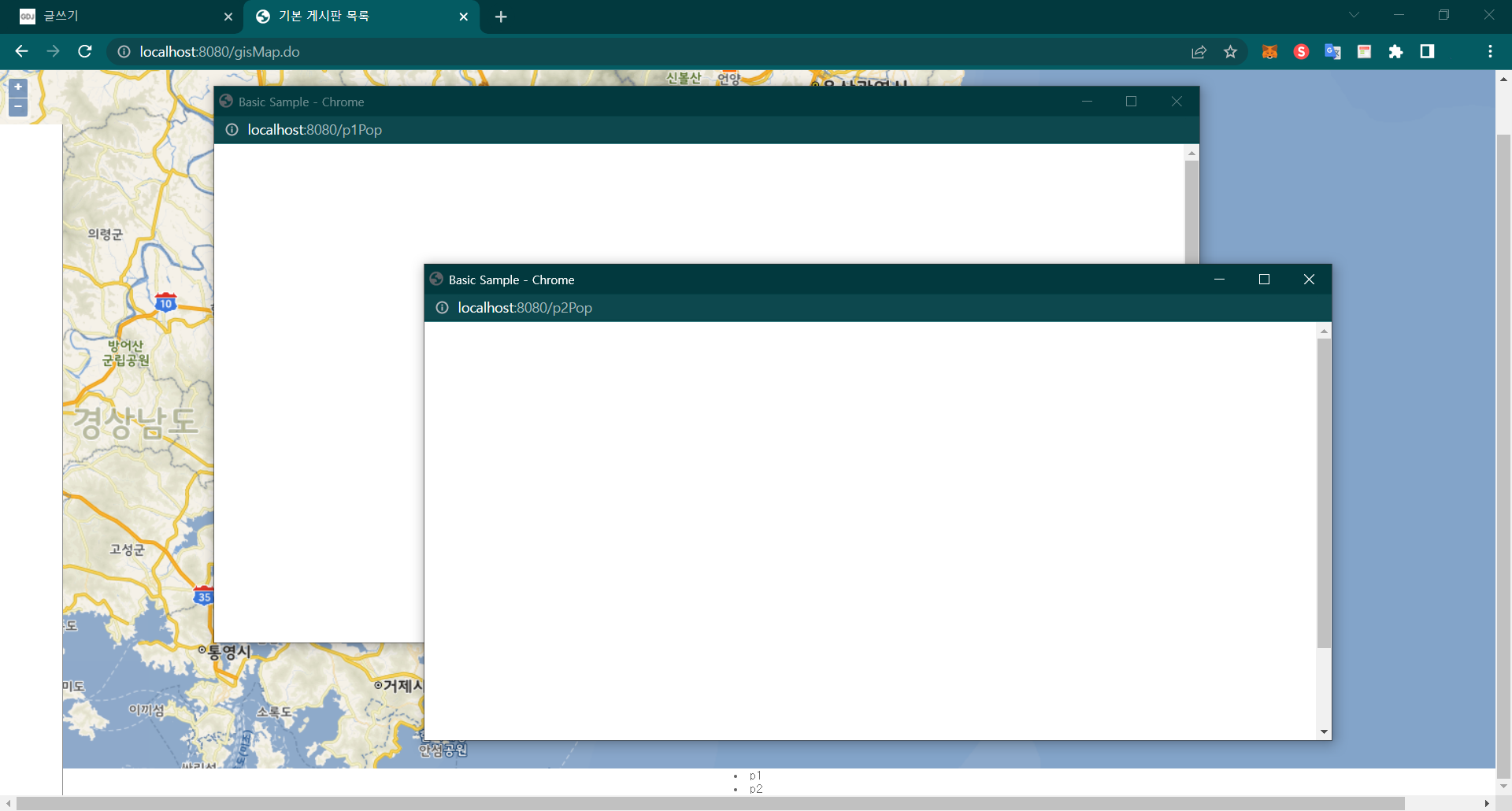Viewport: 1512px width, 811px height.
Task: Click the p2Pop scroll-up arrow
Action: click(1324, 331)
